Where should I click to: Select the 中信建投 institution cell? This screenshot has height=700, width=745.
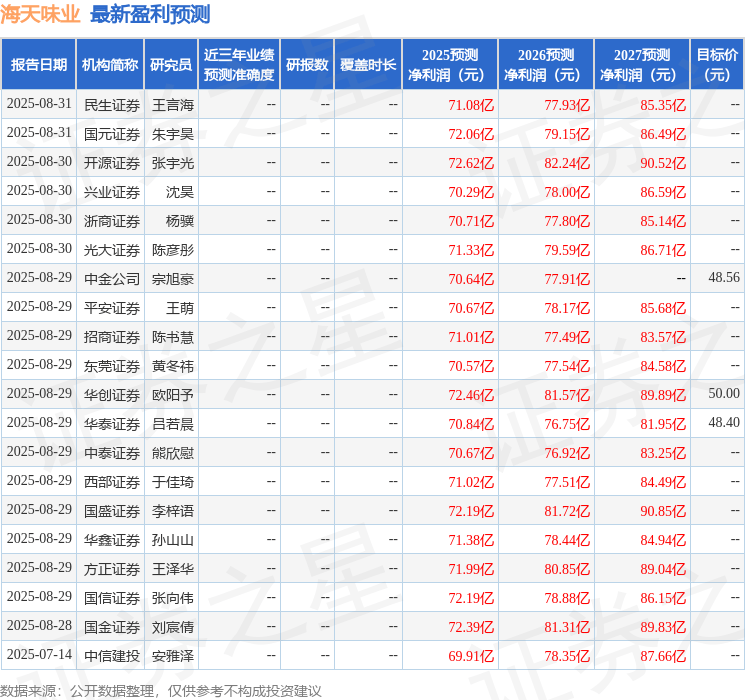coord(111,656)
